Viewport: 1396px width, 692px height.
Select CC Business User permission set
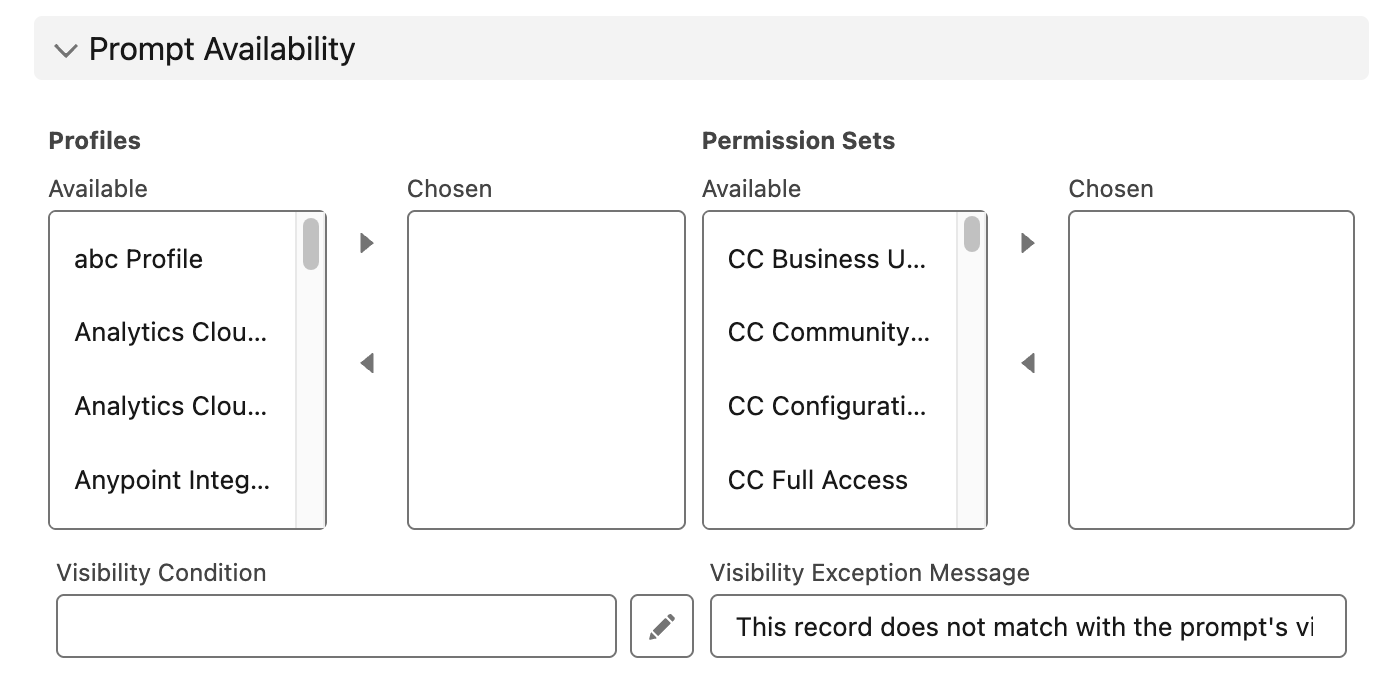click(x=827, y=259)
